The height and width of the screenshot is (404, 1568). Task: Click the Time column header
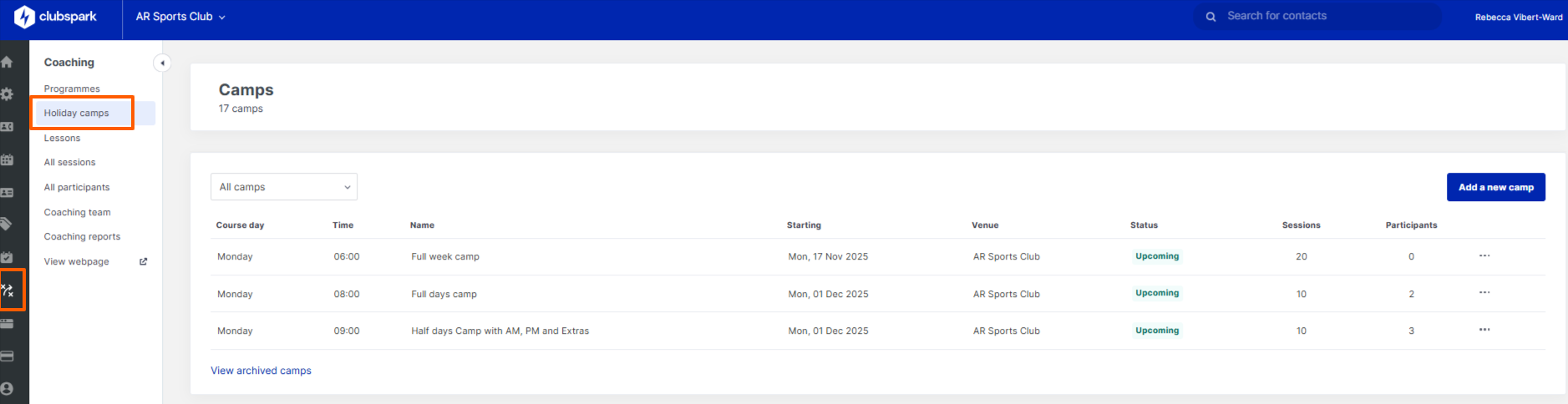[x=343, y=225]
